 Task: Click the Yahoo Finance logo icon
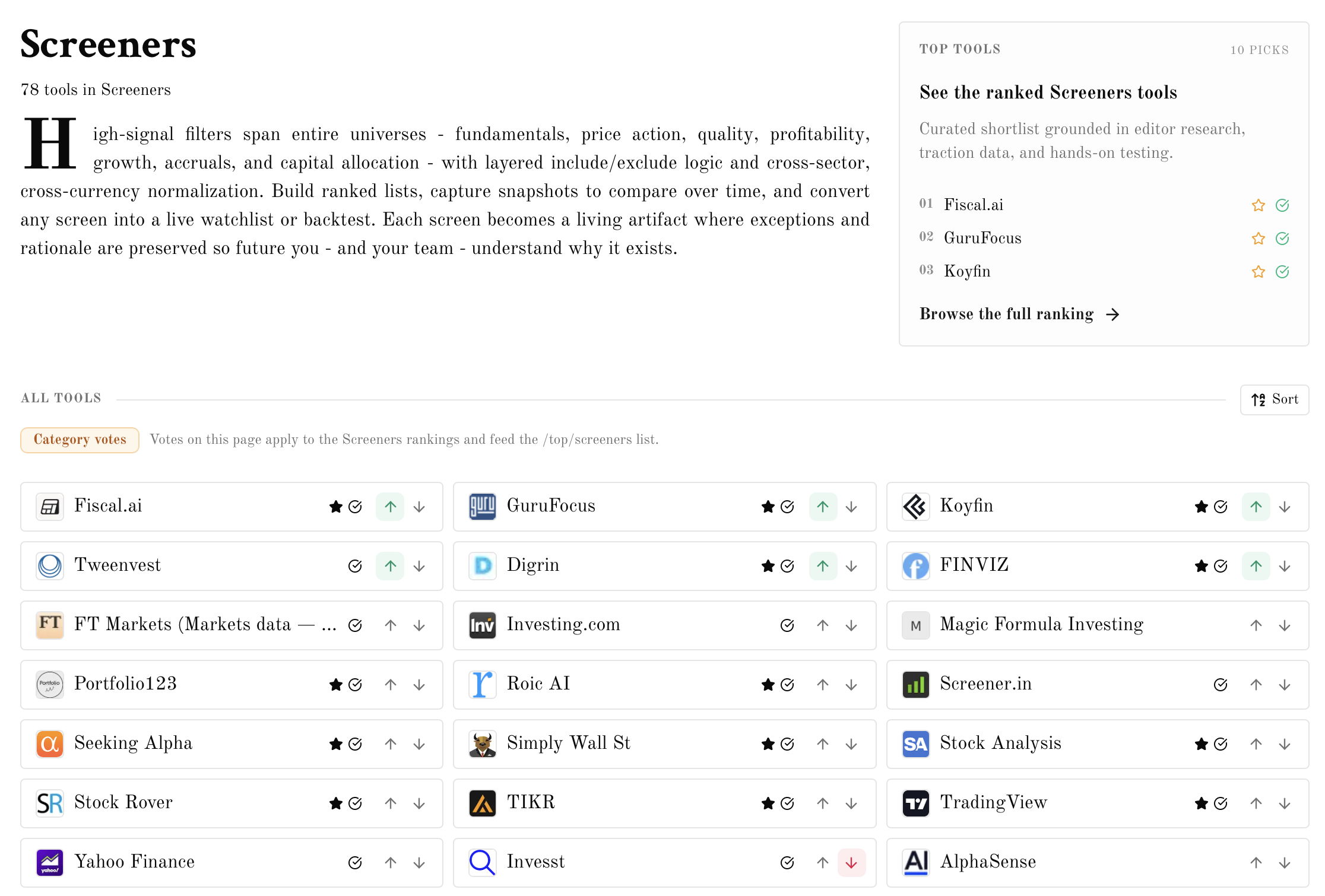(50, 863)
